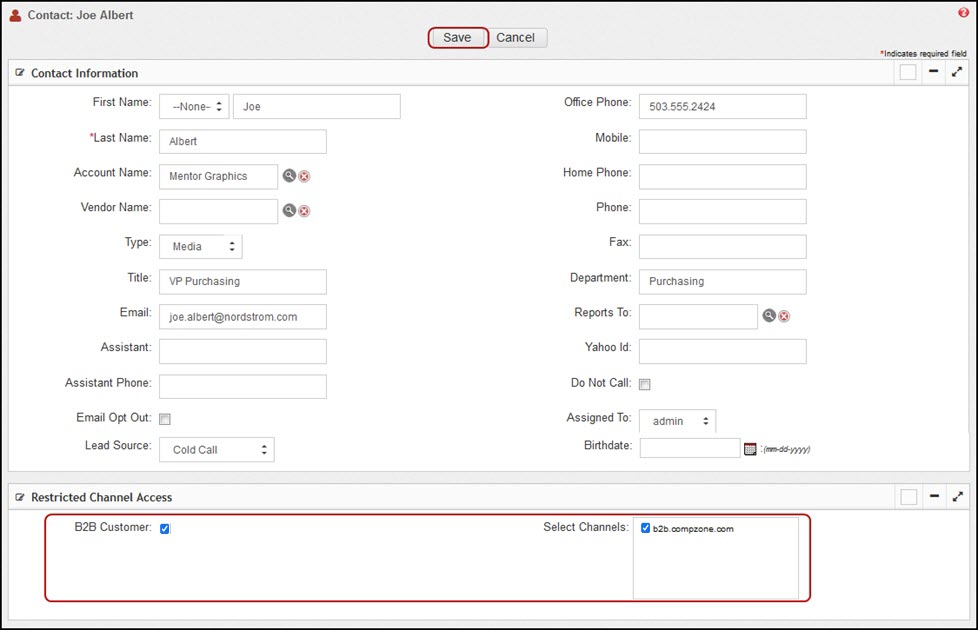Search the Reports To field with magnifier icon

coord(769,316)
